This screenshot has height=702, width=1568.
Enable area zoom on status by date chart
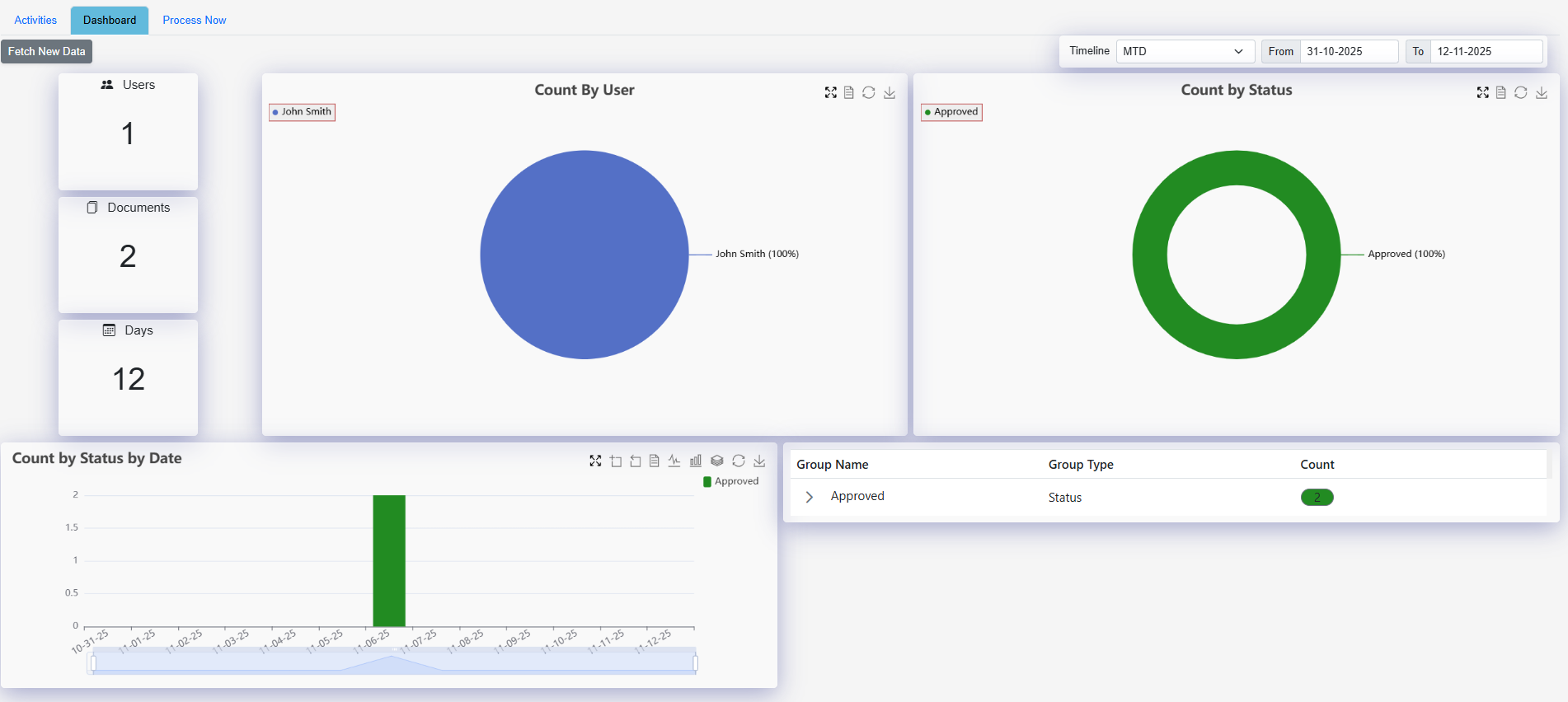pyautogui.click(x=616, y=461)
